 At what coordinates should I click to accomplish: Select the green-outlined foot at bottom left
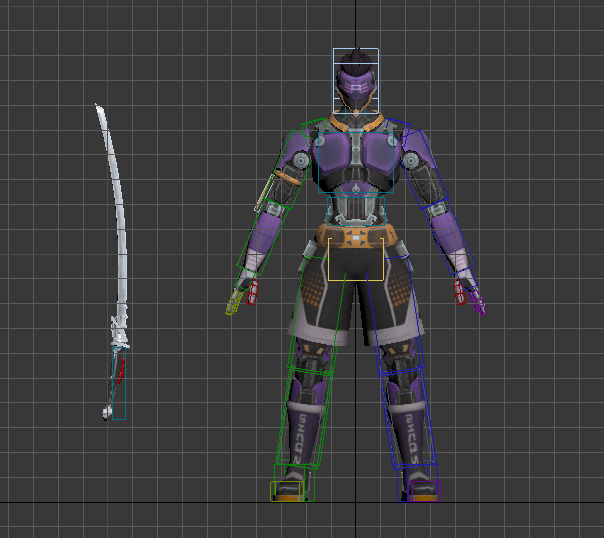[291, 489]
